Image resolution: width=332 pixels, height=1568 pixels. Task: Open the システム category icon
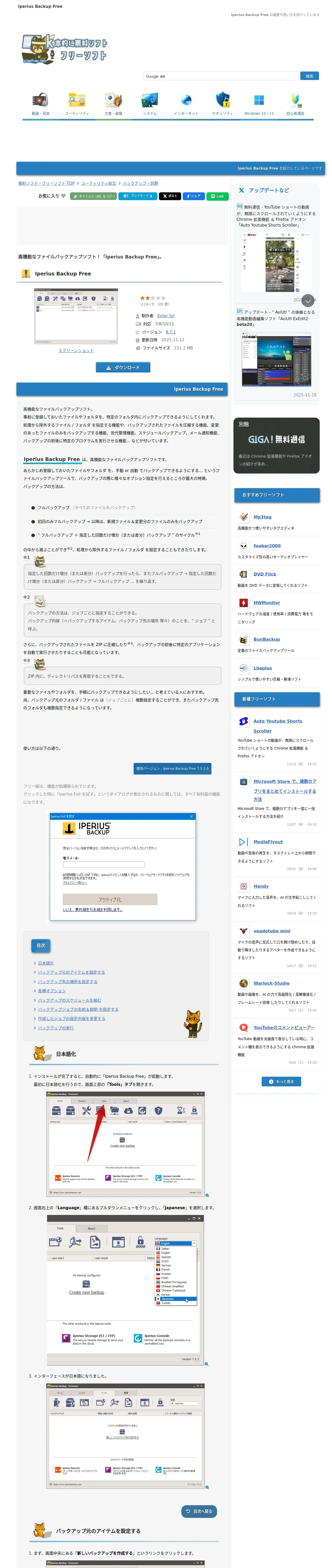click(x=150, y=100)
